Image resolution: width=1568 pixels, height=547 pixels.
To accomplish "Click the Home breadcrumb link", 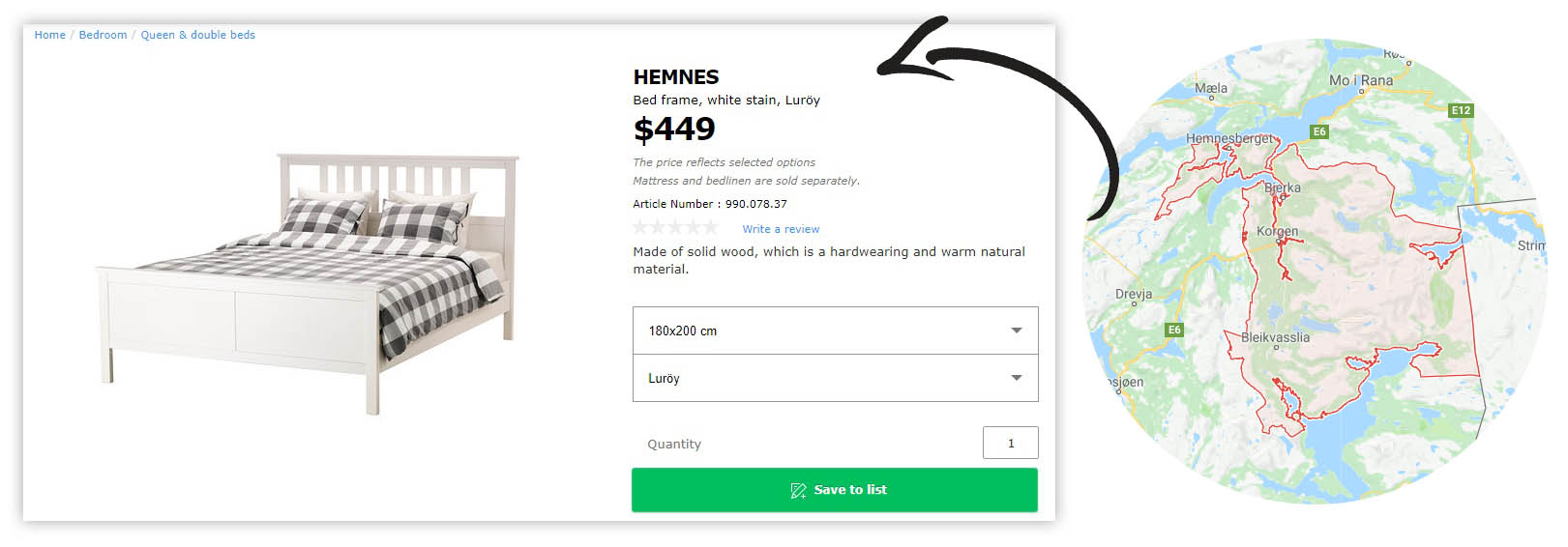I will pos(49,35).
